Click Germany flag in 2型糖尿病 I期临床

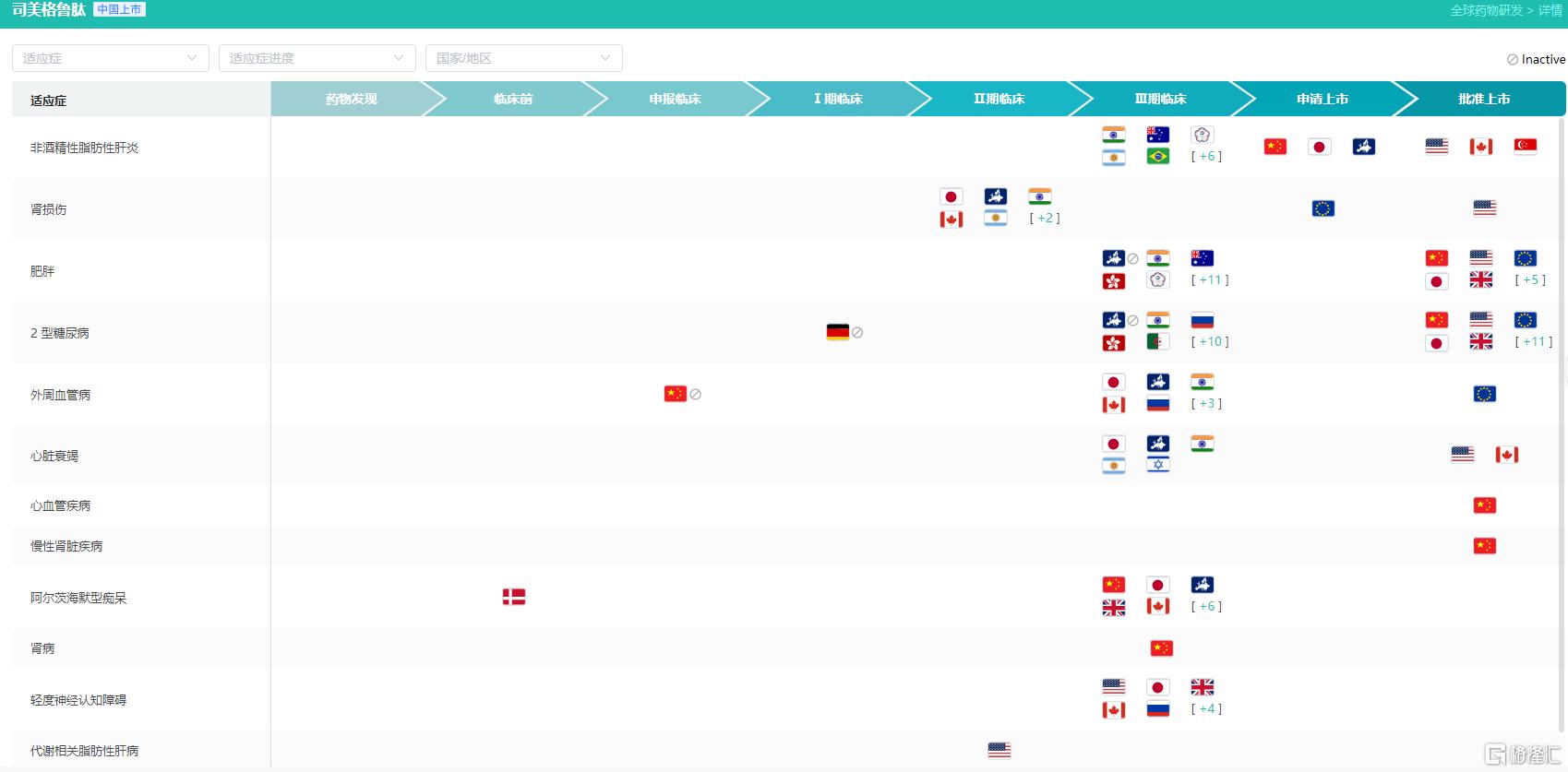pyautogui.click(x=838, y=332)
